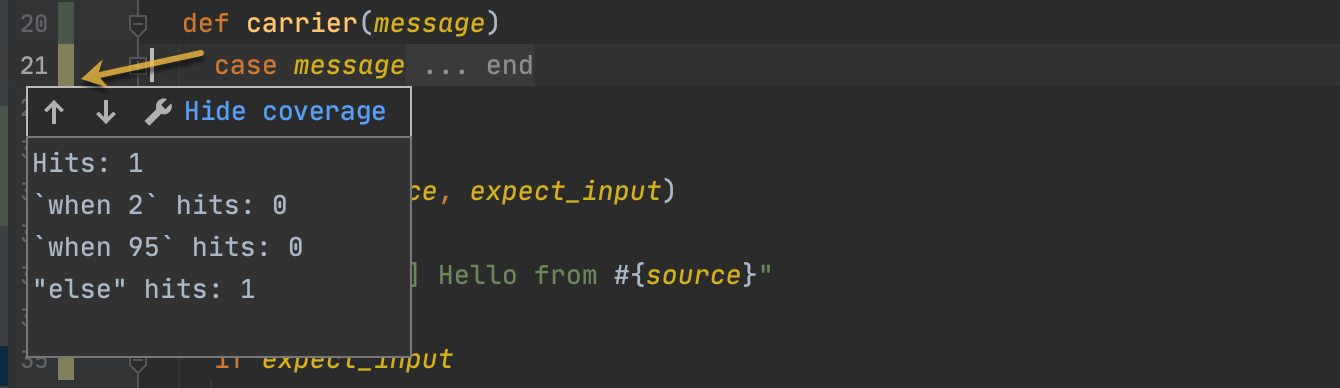Collapse the carrier method fold marker

[x=139, y=22]
